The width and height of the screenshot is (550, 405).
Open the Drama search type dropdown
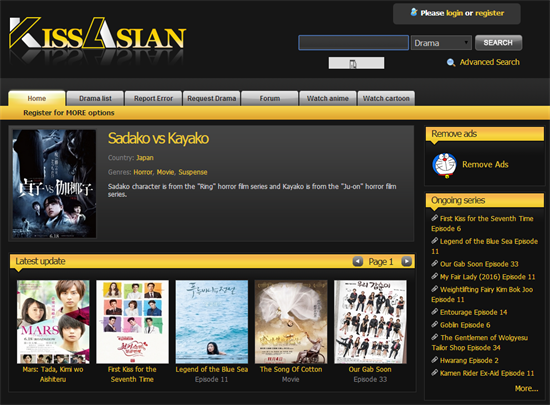(441, 43)
